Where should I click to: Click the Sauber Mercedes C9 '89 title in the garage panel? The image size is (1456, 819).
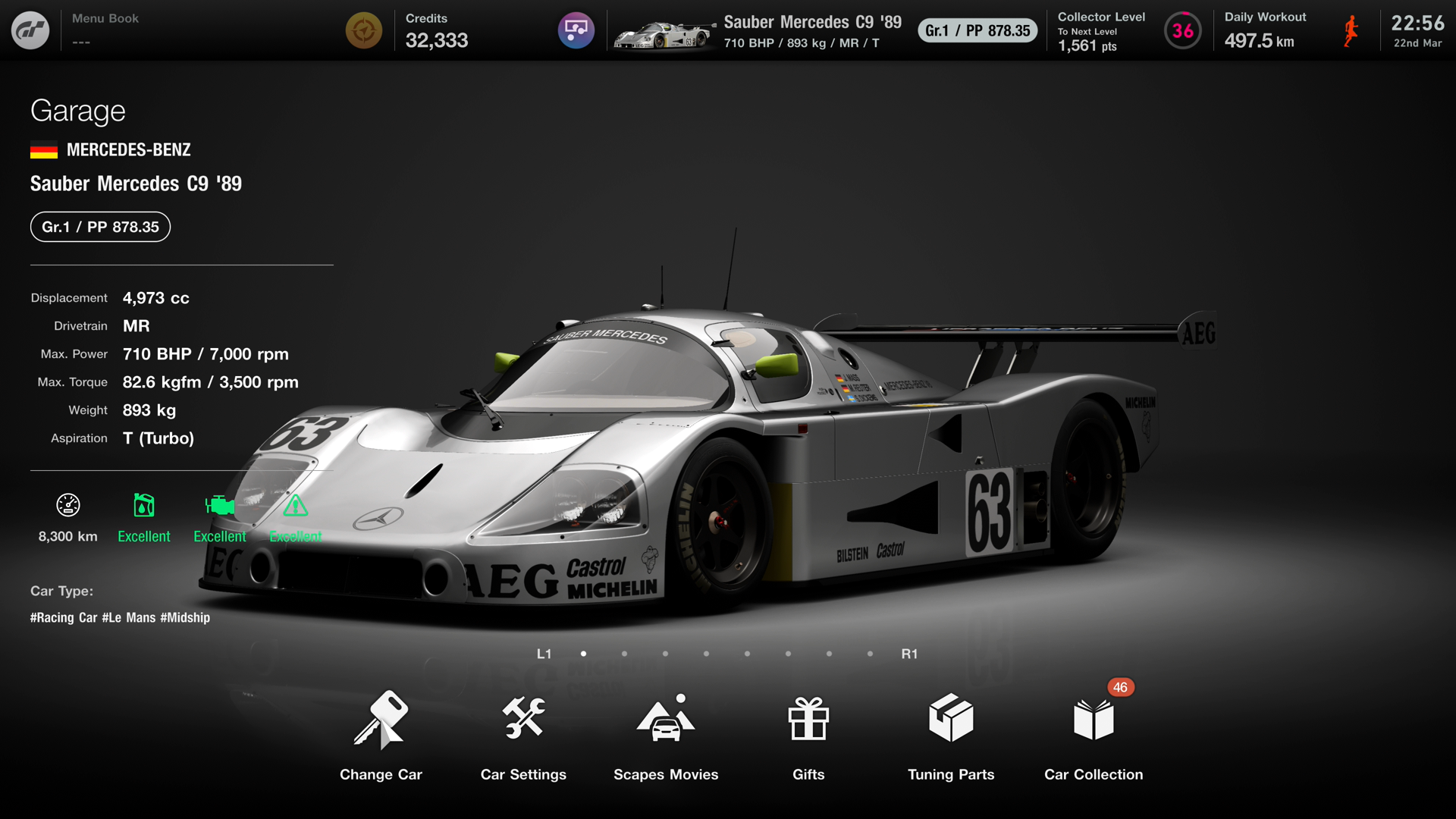(x=136, y=184)
